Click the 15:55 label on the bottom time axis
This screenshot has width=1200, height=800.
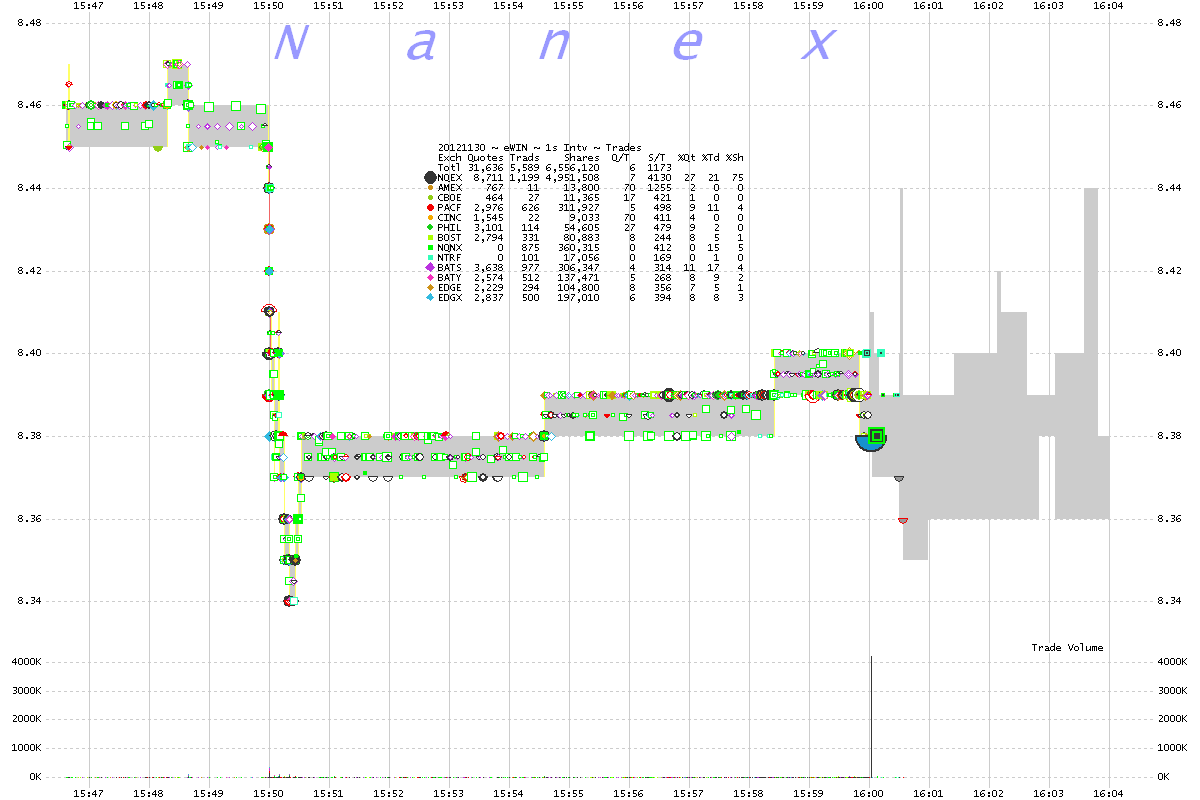(x=569, y=793)
